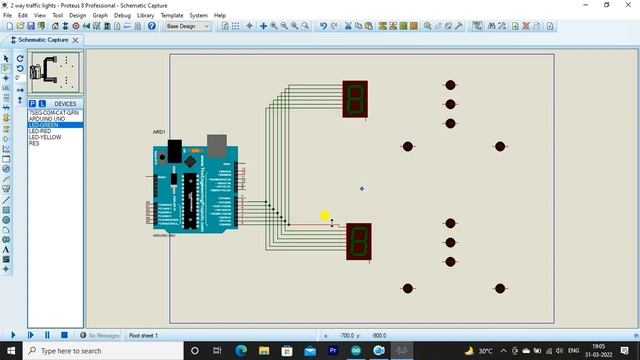Pause the simulation
The image size is (640, 360).
[x=47, y=335]
